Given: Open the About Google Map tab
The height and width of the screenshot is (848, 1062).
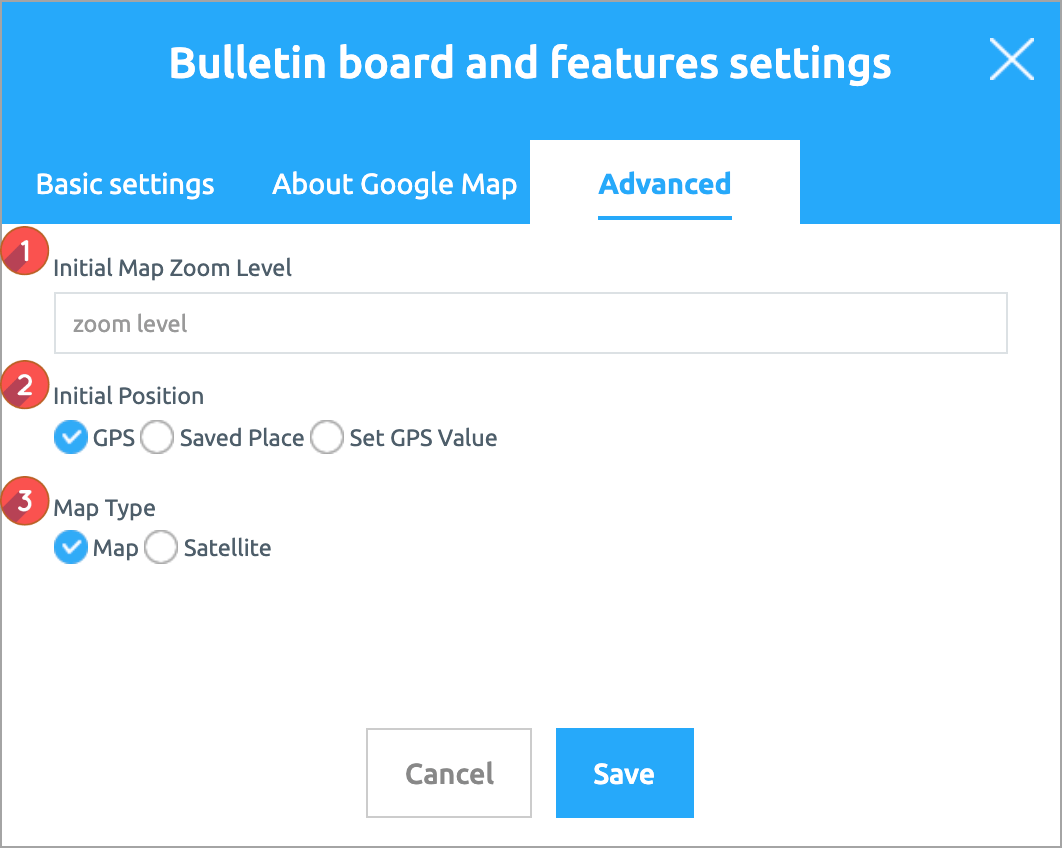Looking at the screenshot, I should pyautogui.click(x=394, y=185).
